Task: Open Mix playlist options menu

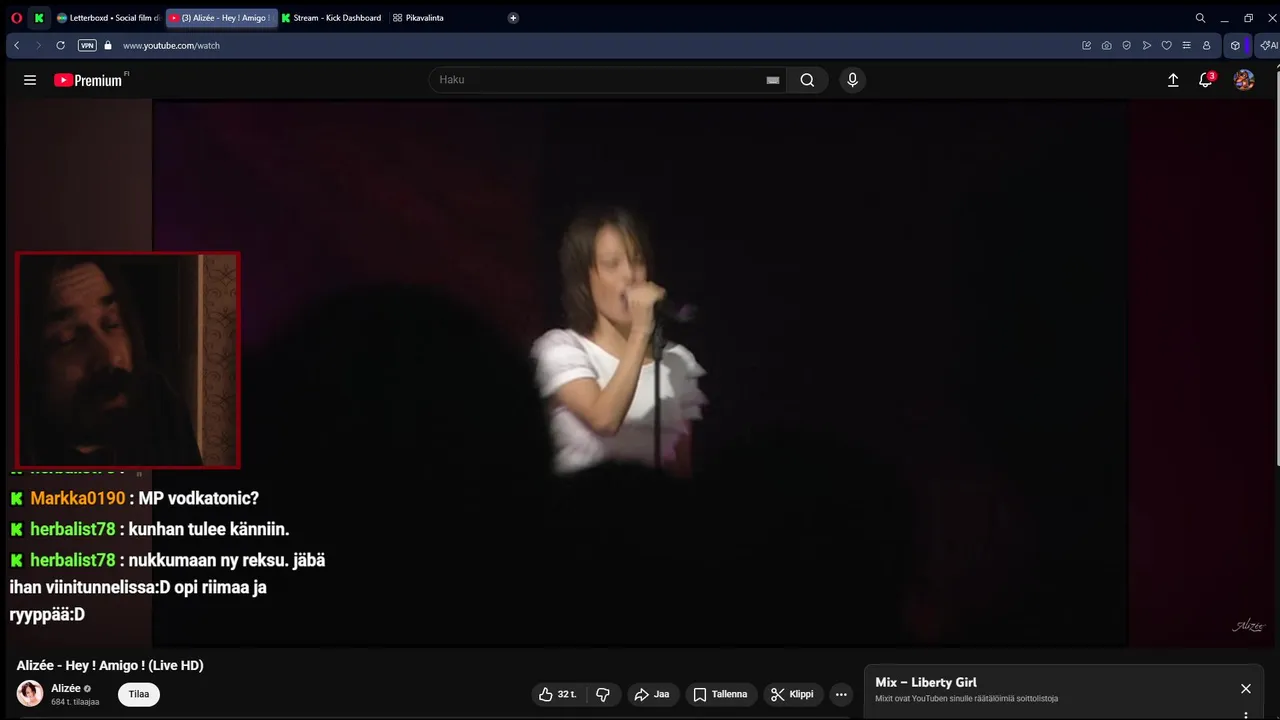Action: point(1246,715)
